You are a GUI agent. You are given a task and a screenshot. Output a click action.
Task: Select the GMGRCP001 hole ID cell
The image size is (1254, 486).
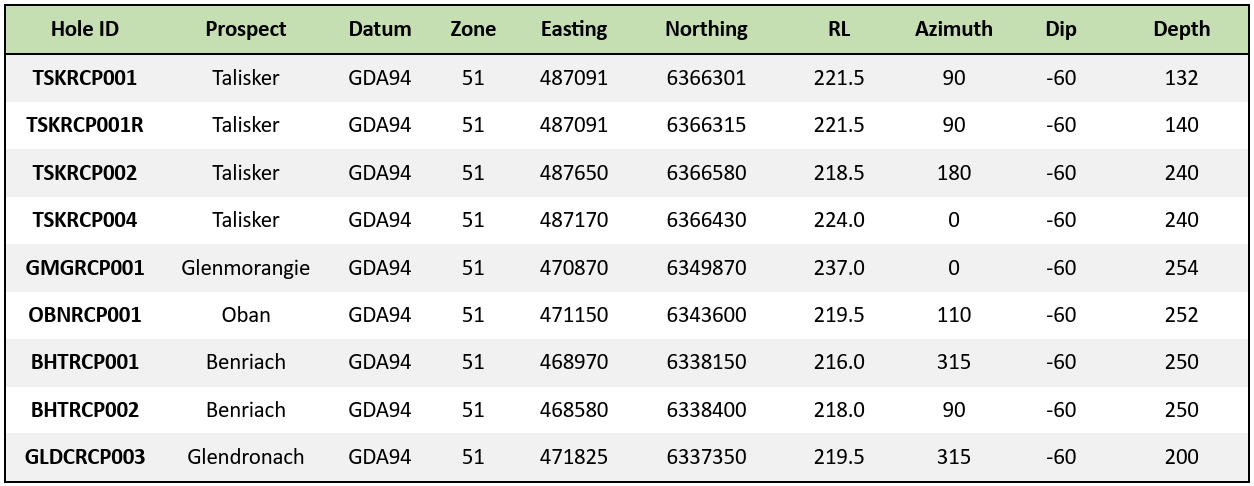click(x=85, y=268)
